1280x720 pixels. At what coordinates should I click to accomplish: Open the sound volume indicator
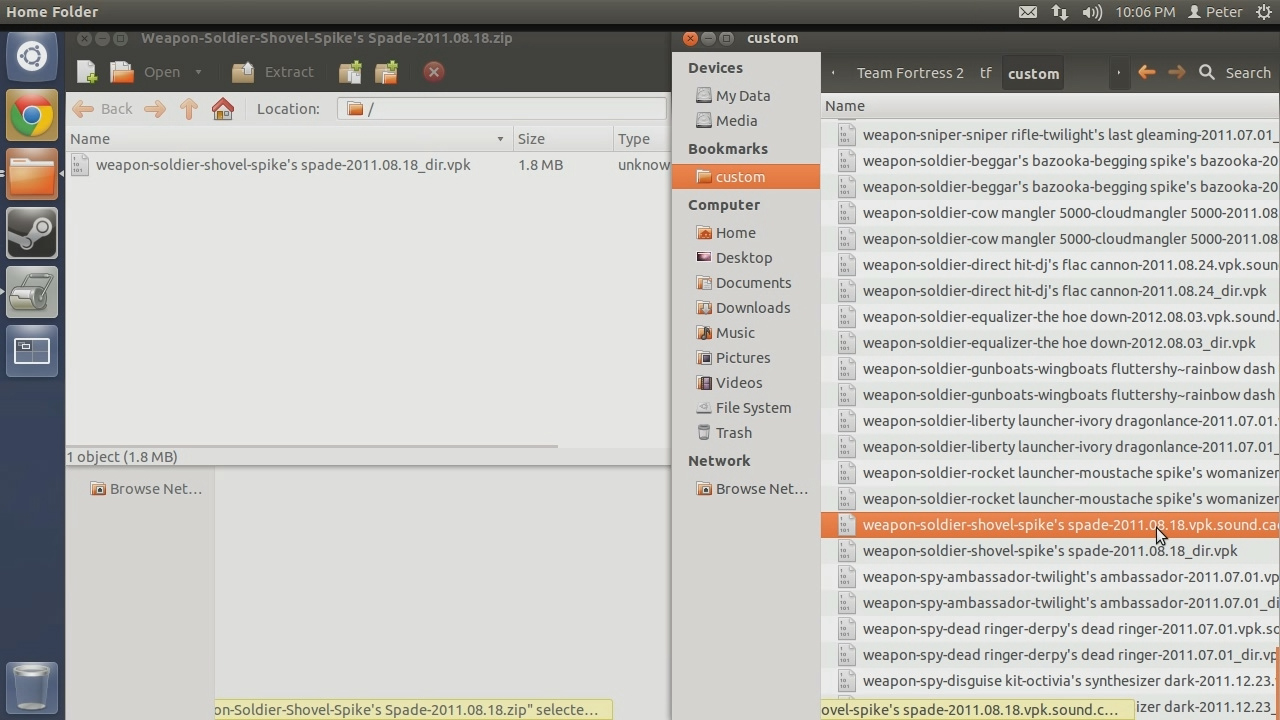[x=1092, y=12]
